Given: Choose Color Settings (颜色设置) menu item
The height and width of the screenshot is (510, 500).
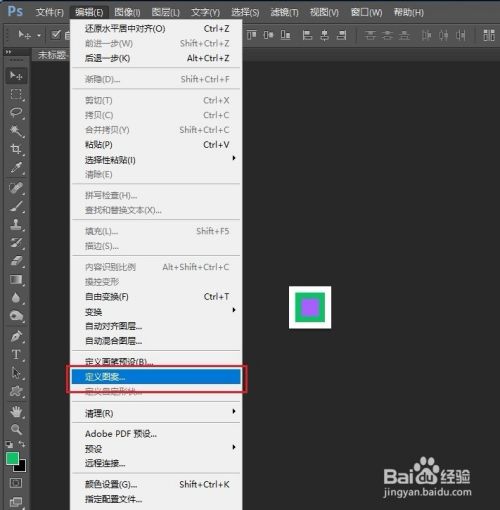Looking at the screenshot, I should pyautogui.click(x=156, y=484).
